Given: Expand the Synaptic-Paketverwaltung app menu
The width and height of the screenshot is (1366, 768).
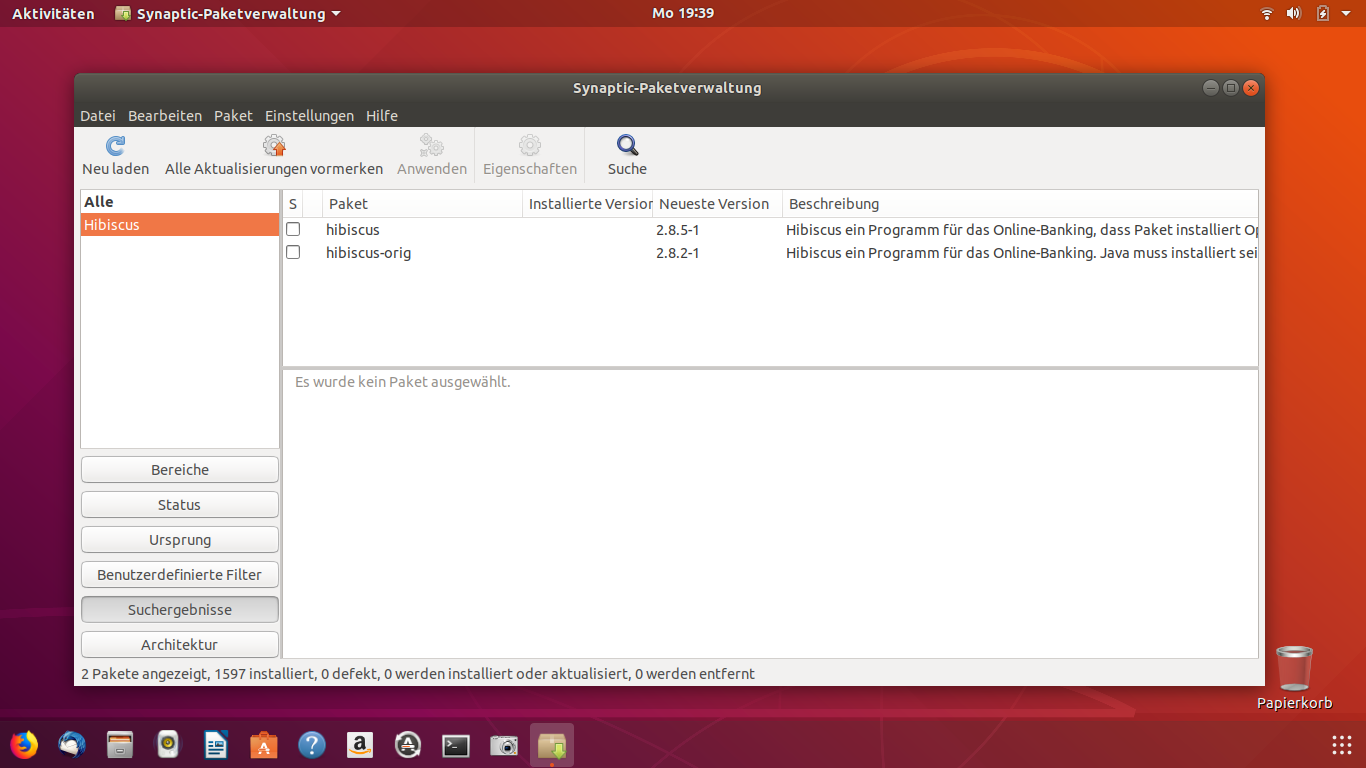Looking at the screenshot, I should click(228, 14).
